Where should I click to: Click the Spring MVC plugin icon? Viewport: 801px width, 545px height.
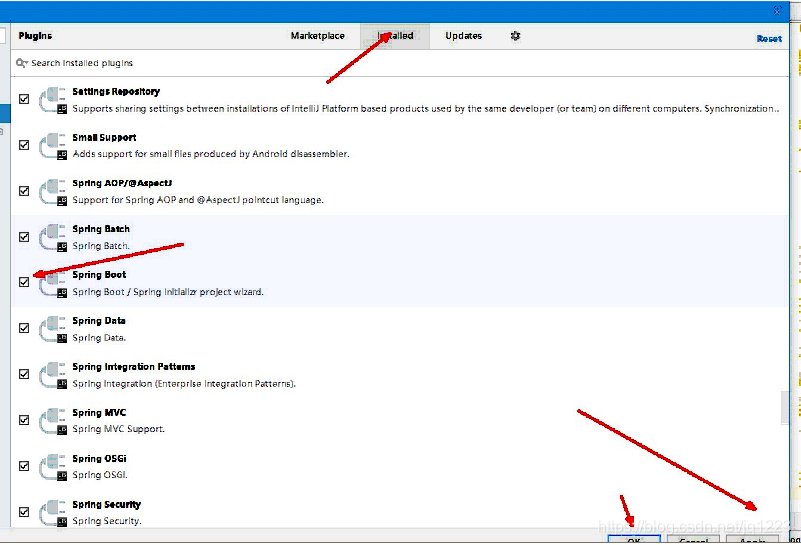pyautogui.click(x=54, y=422)
